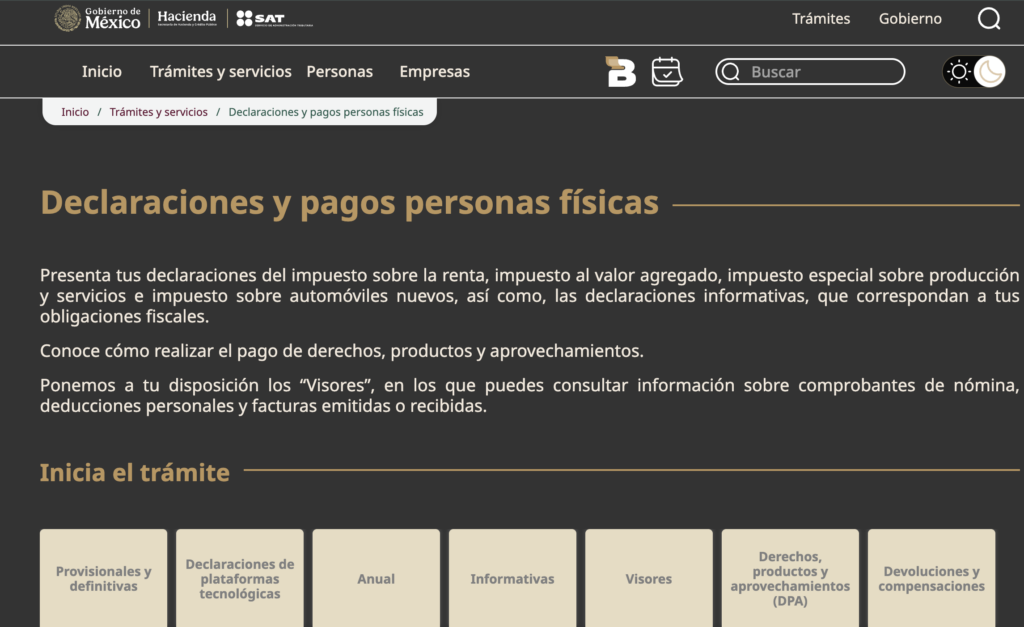
Task: Click the search icon inside the Buscar bar
Action: 731,71
